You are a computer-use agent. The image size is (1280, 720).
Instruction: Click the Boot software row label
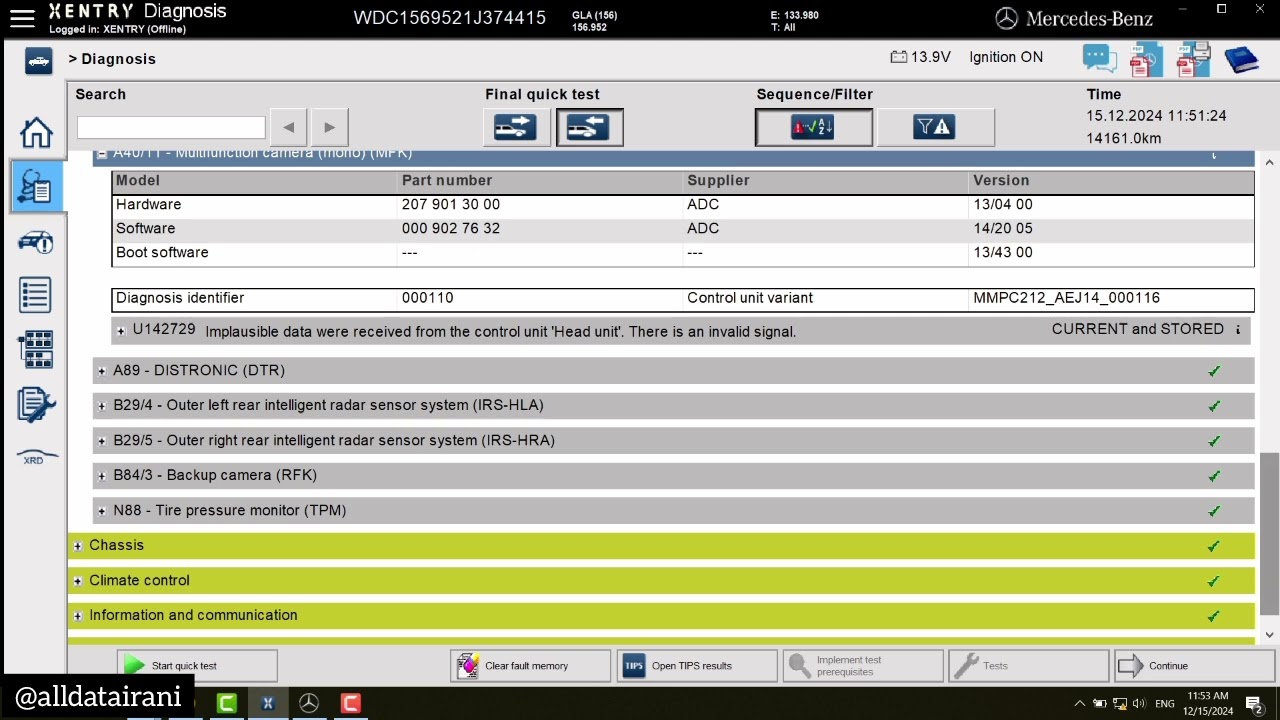[162, 253]
